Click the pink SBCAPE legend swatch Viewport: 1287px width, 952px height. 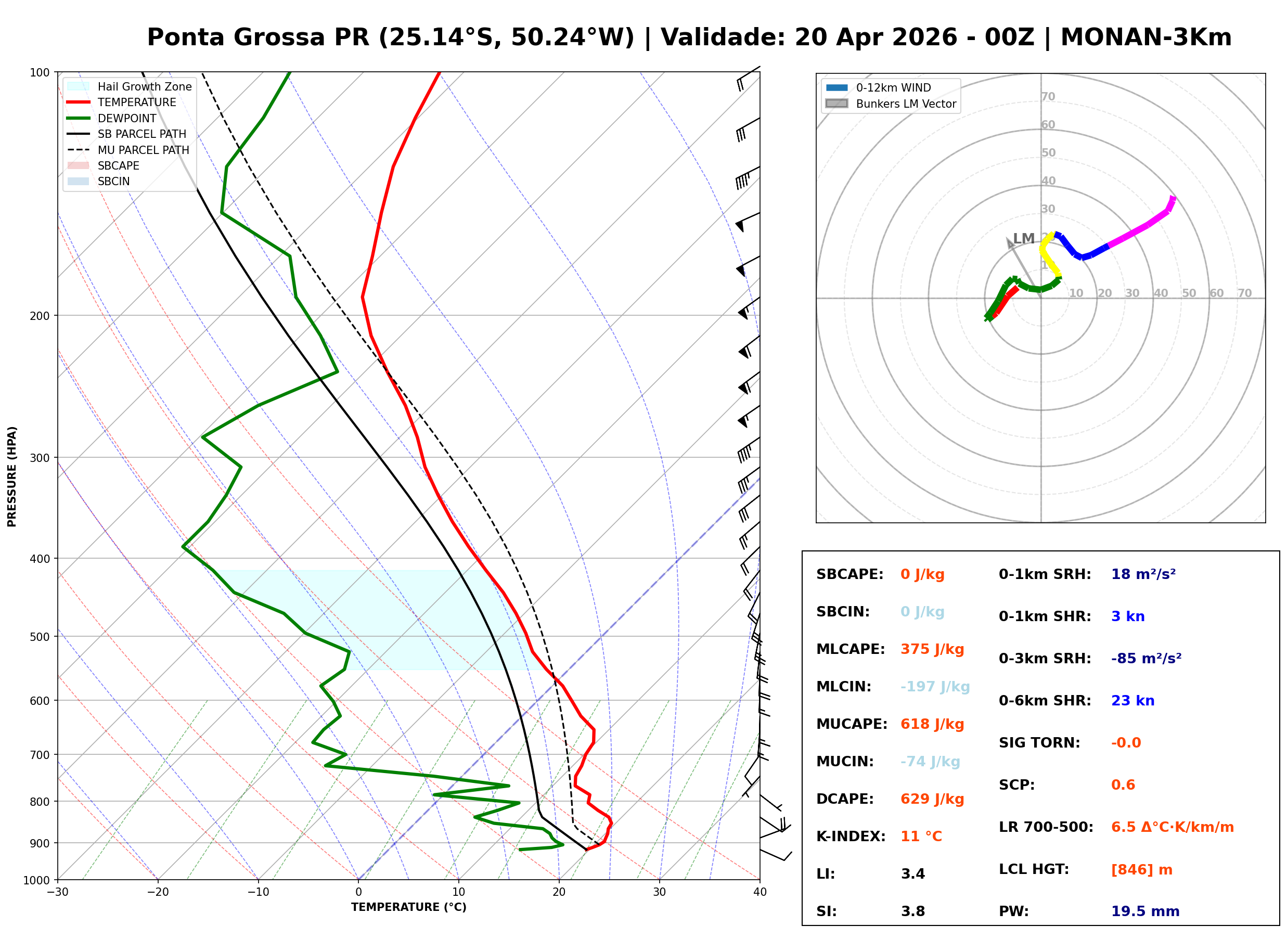click(x=79, y=165)
